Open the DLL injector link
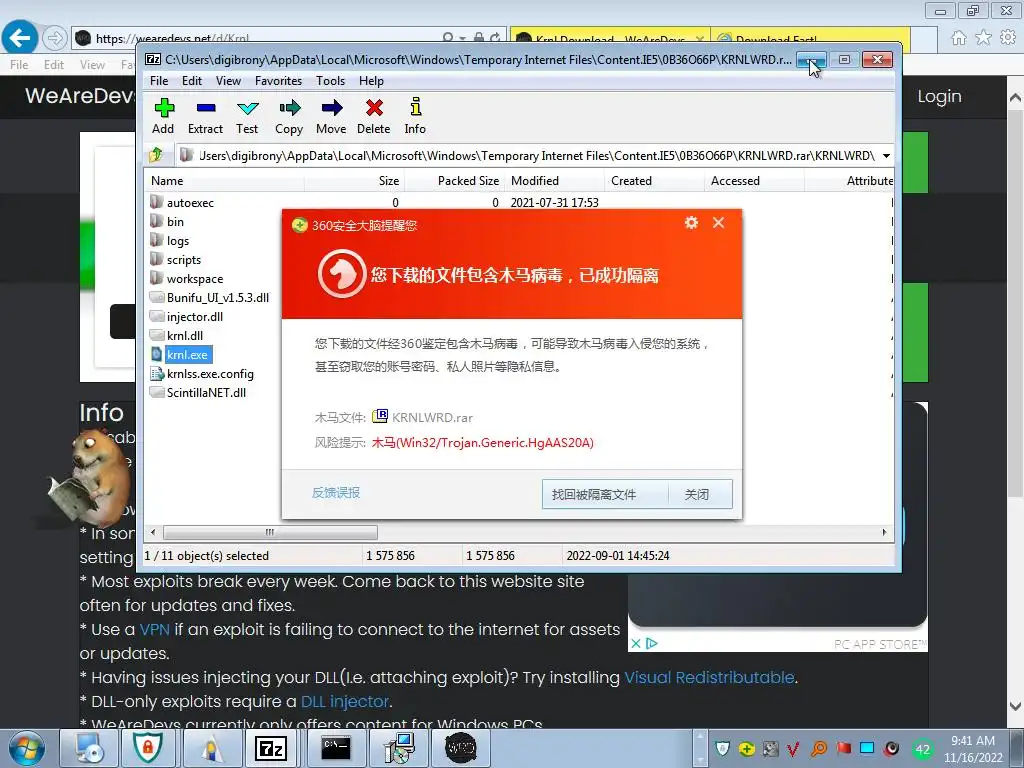The width and height of the screenshot is (1024, 768). click(x=345, y=701)
